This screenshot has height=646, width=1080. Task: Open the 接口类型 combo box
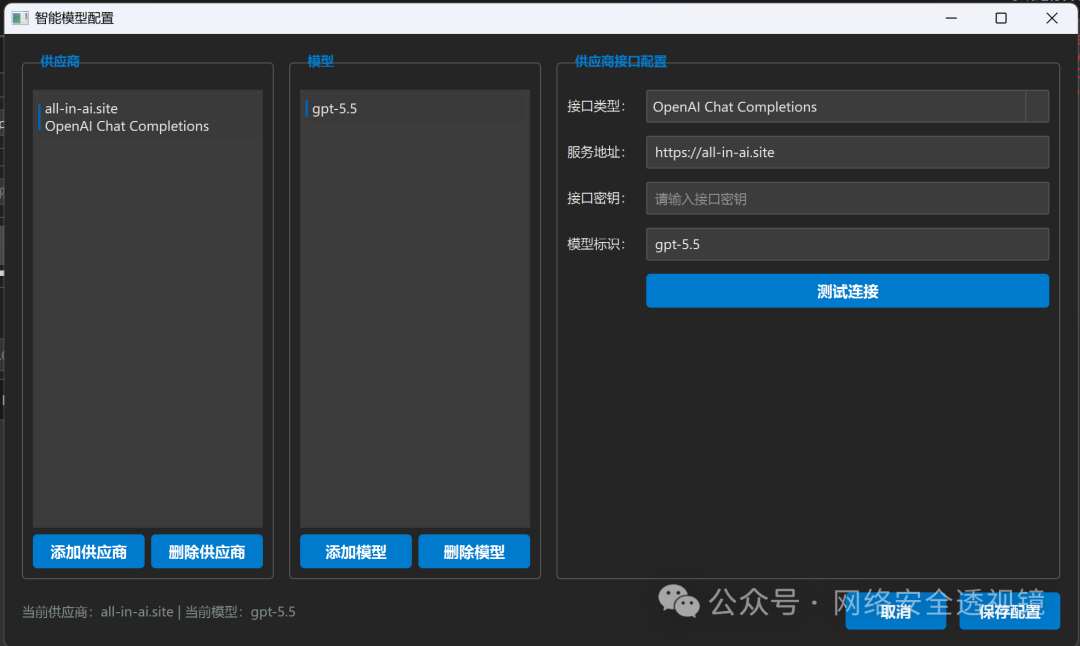coord(847,107)
